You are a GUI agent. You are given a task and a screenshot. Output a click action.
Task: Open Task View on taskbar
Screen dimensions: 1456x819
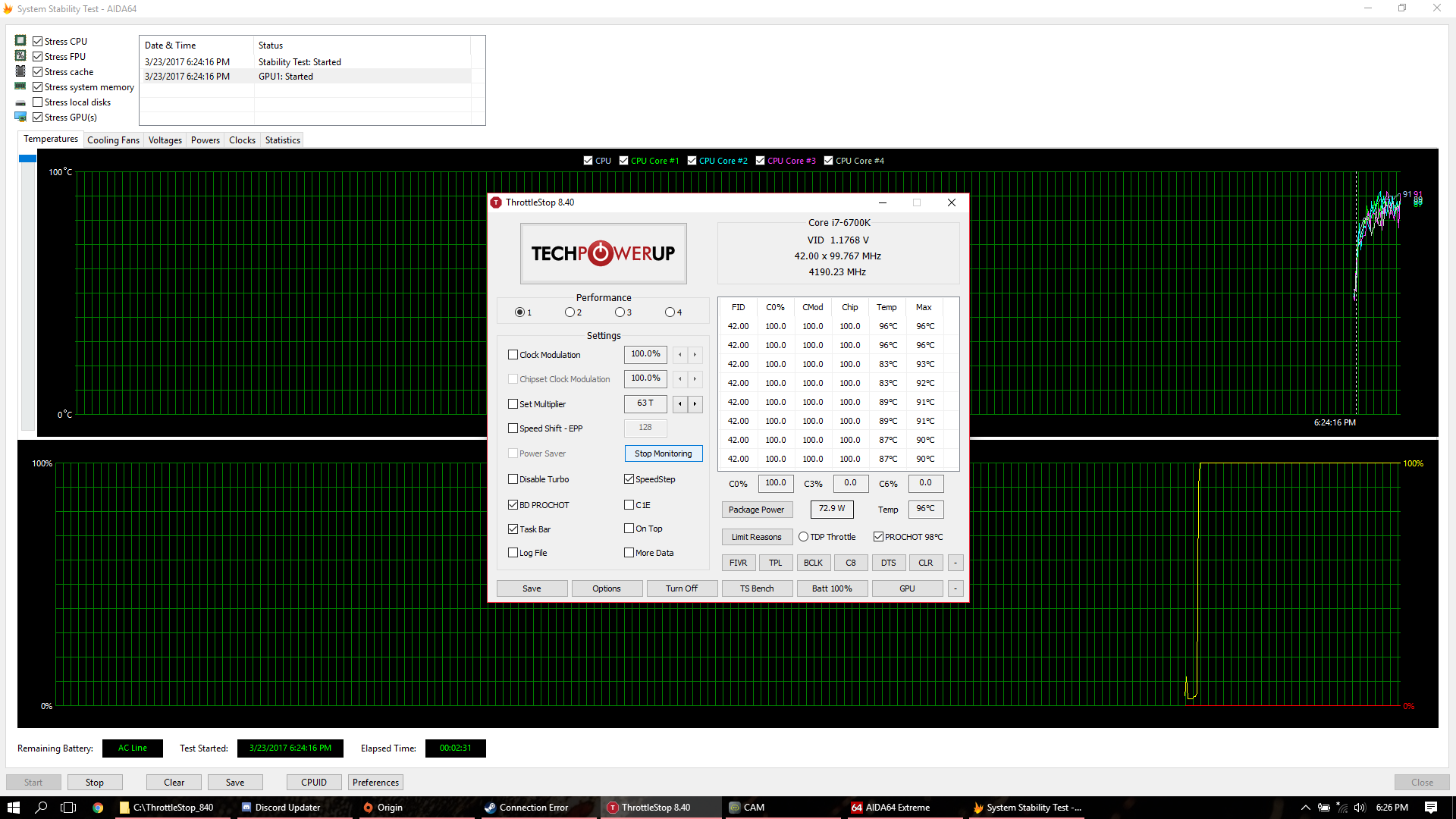[x=68, y=808]
